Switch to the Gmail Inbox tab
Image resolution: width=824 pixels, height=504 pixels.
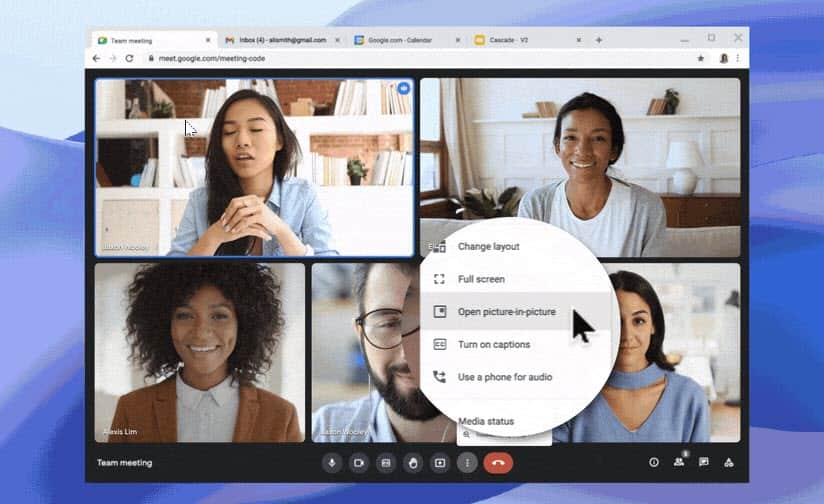tap(283, 40)
